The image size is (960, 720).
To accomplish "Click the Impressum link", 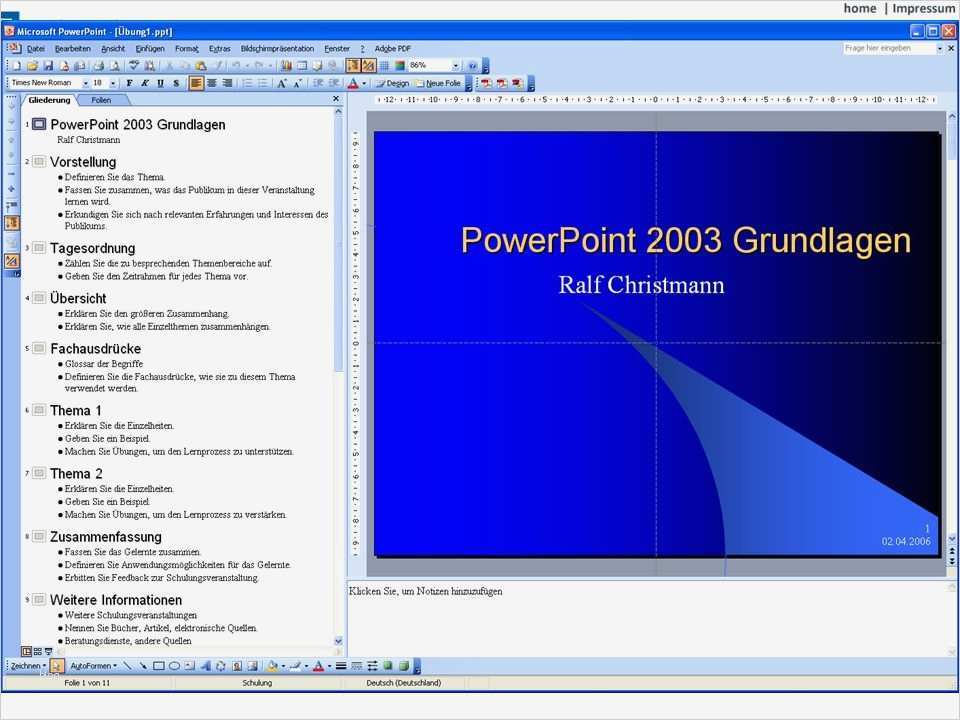I will point(923,8).
